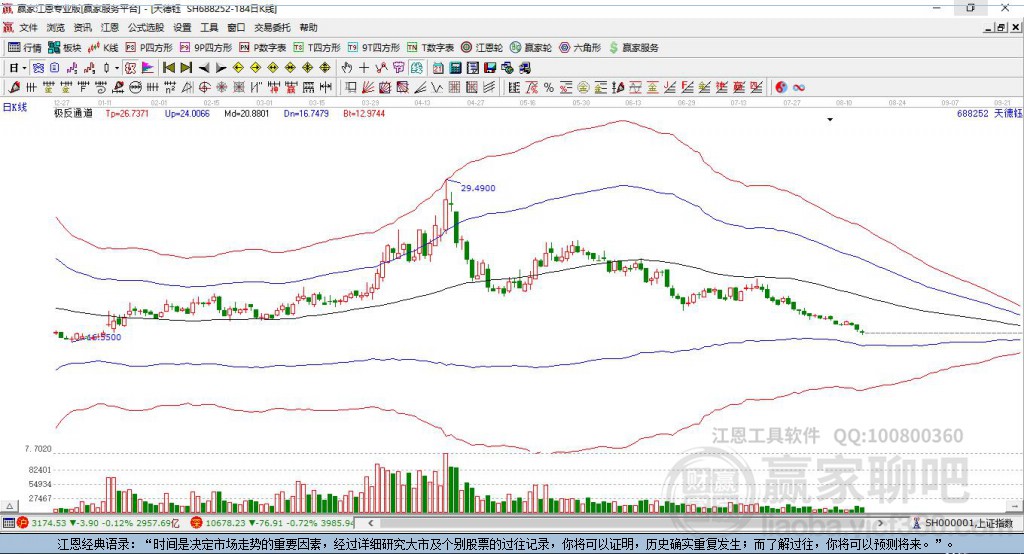Click the colorful gradient triangle icon

click(148, 68)
